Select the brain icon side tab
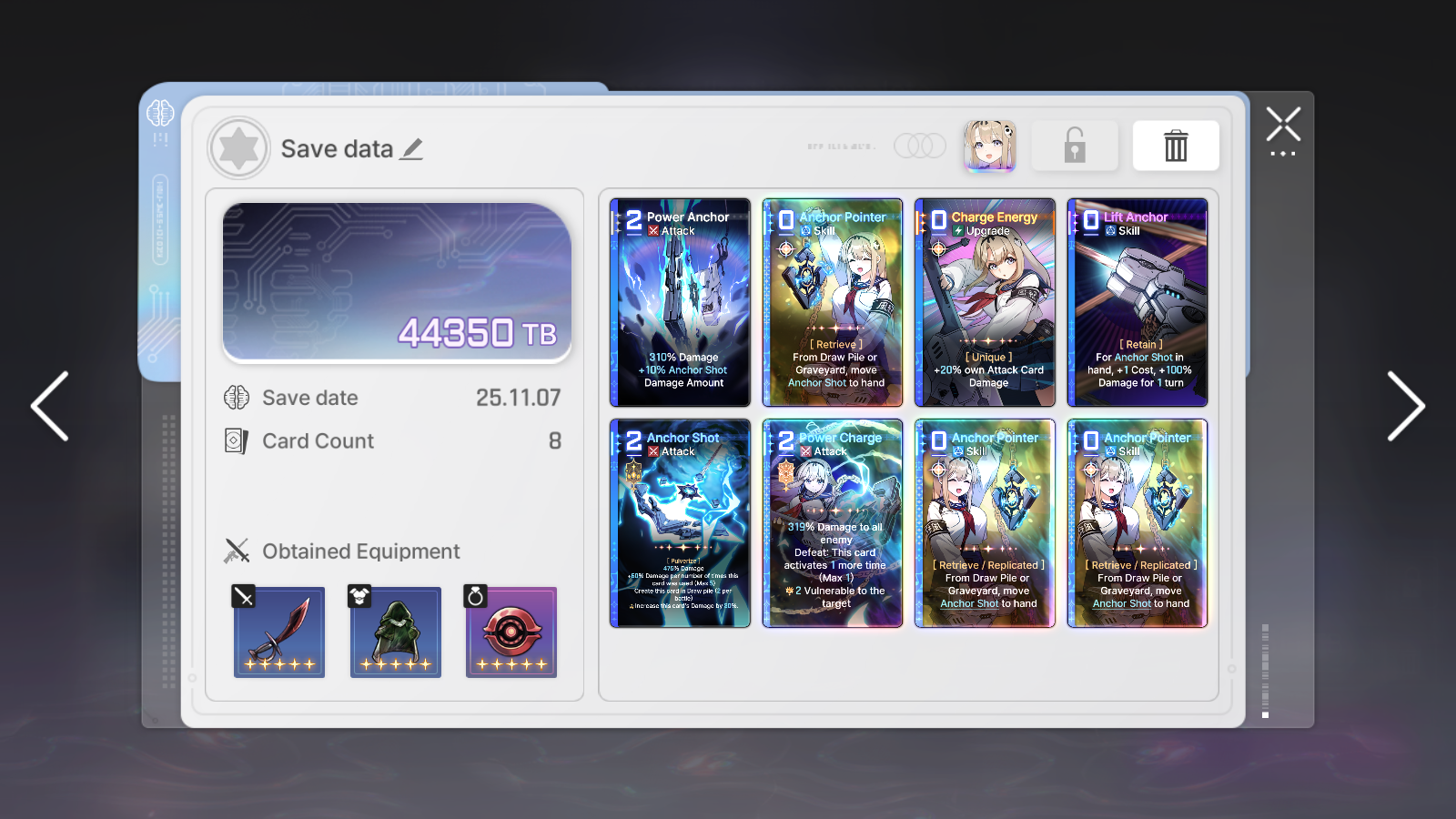The height and width of the screenshot is (819, 1456). (160, 113)
